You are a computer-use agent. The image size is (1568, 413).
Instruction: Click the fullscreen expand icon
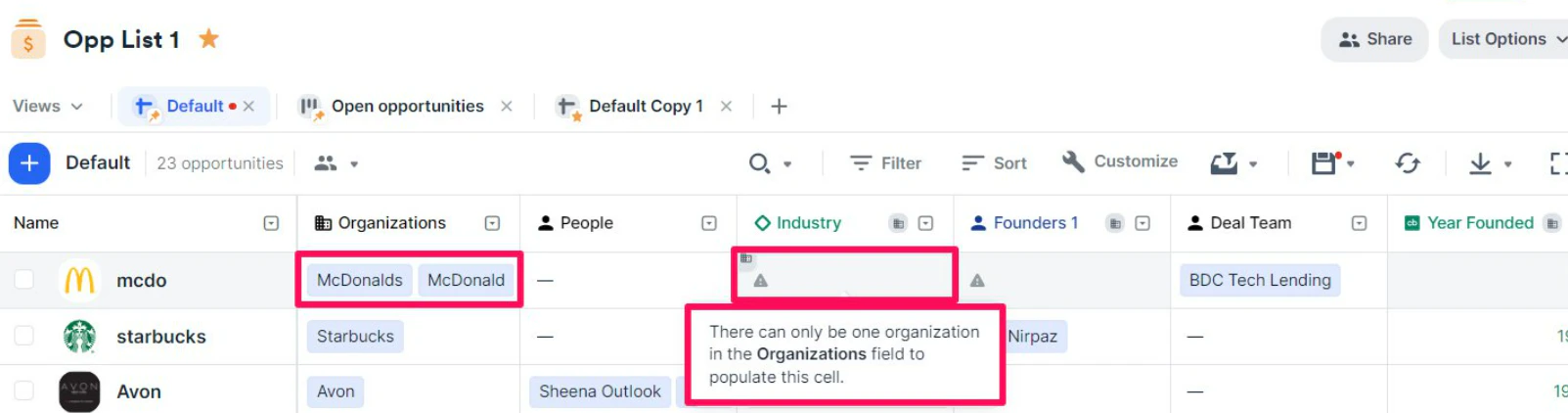[x=1558, y=163]
